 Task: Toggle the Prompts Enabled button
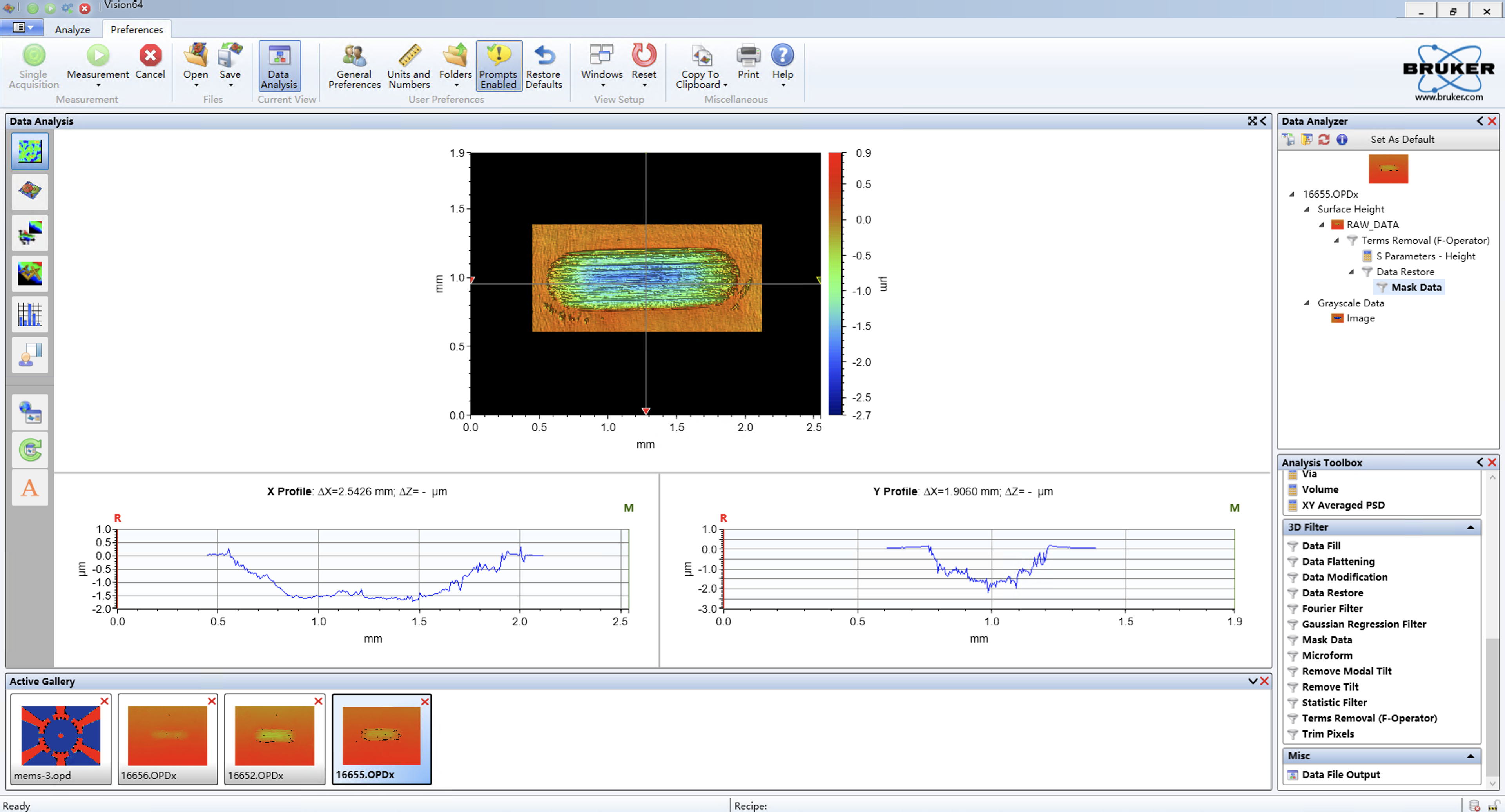(499, 66)
